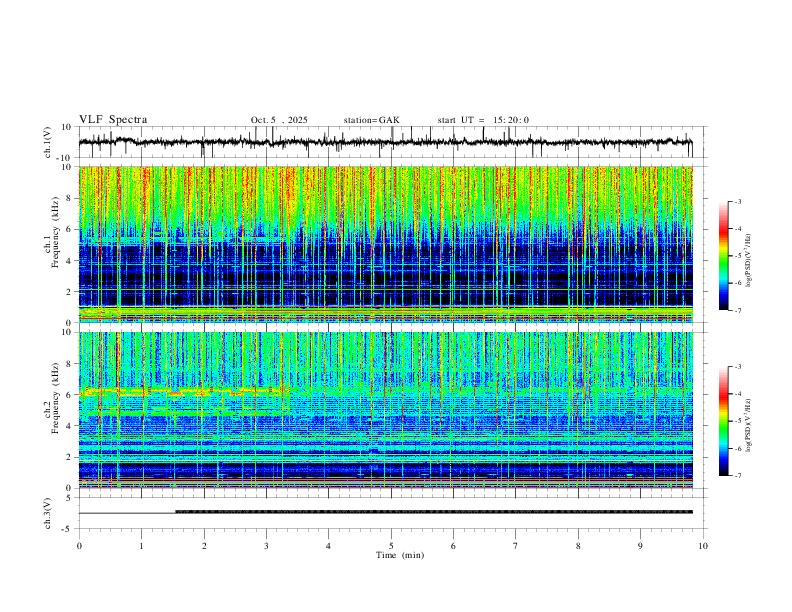Click the "station=GAK" header label
Image resolution: width=792 pixels, height=612 pixels.
(x=371, y=120)
